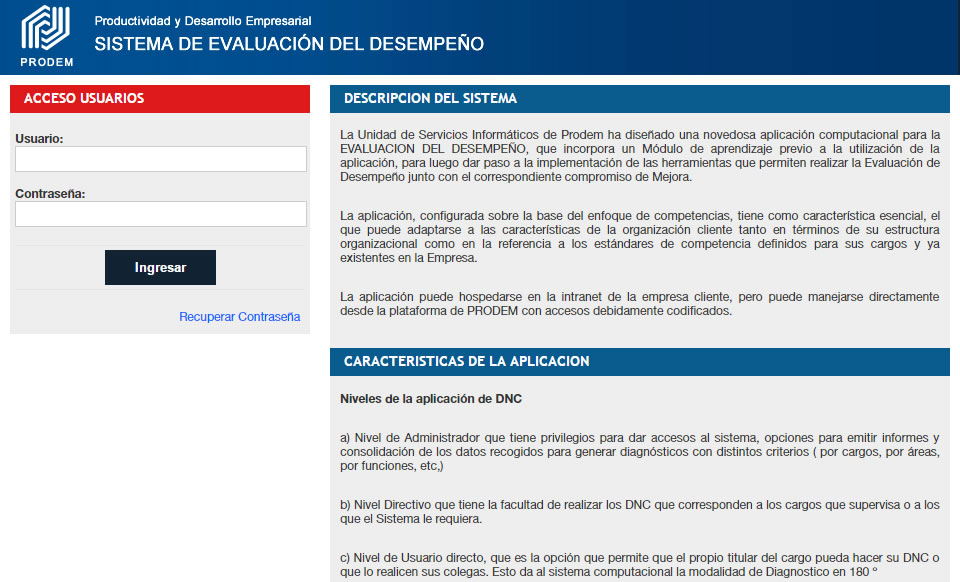Click the paragraph starting La aplicación puede hospedarse
Image resolution: width=960 pixels, height=582 pixels.
coord(639,304)
